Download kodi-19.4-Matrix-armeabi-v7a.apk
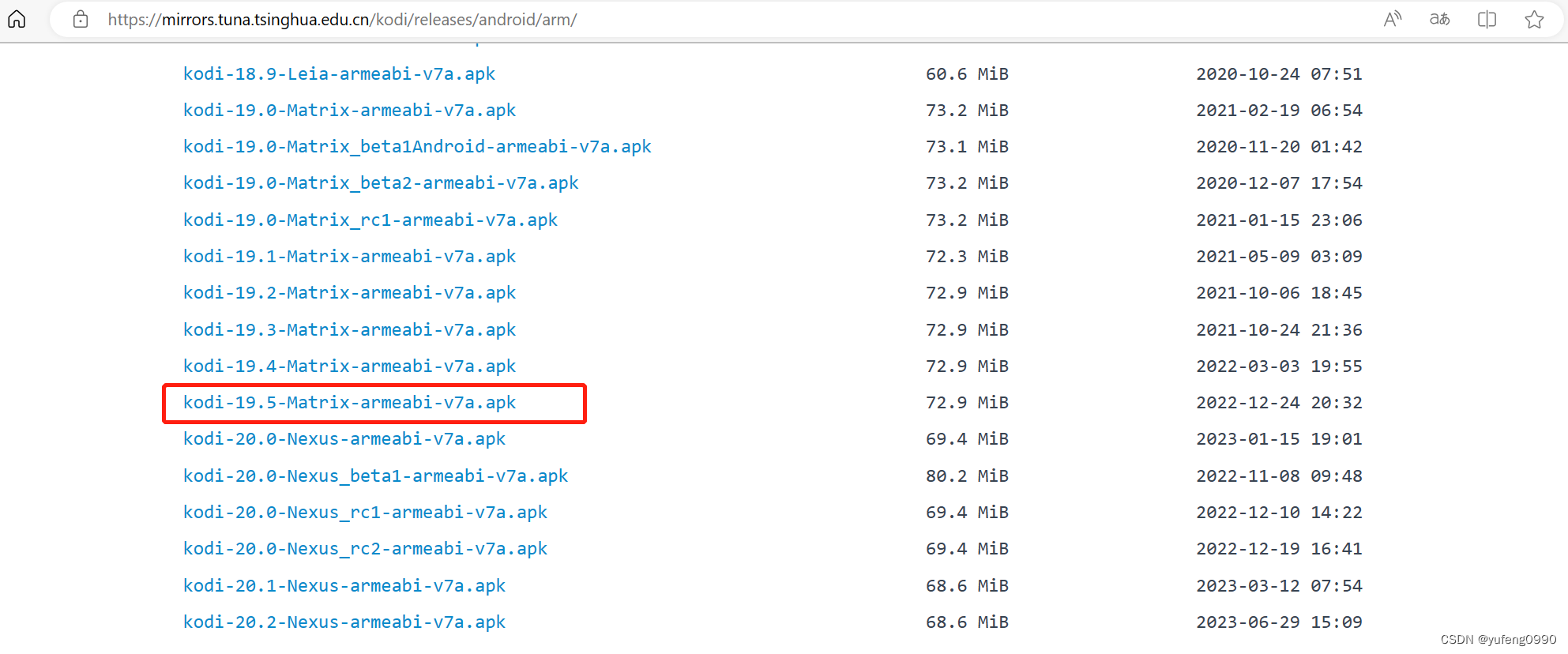Viewport: 1568px width, 654px height. [349, 366]
